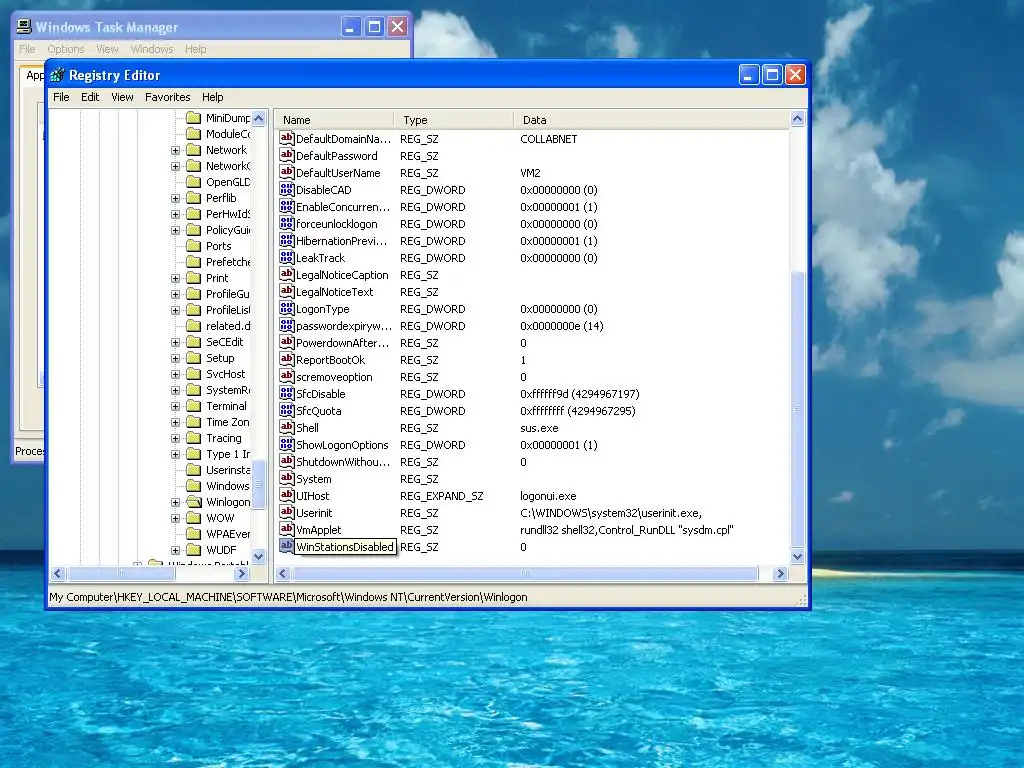Screen dimensions: 1024x768
Task: Open the Edit menu in Registry Editor
Action: [90, 97]
